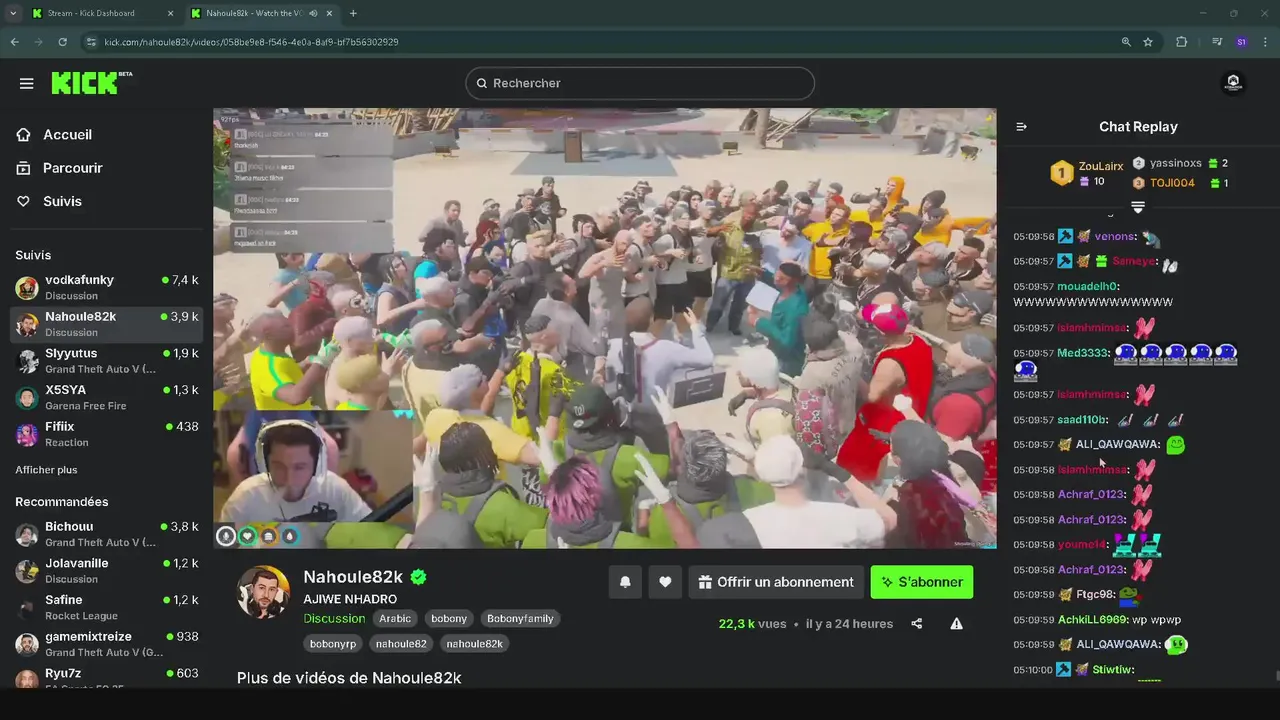Screen dimensions: 1280x720
Task: Open gamemixtreize recommended channel
Action: coord(106,644)
